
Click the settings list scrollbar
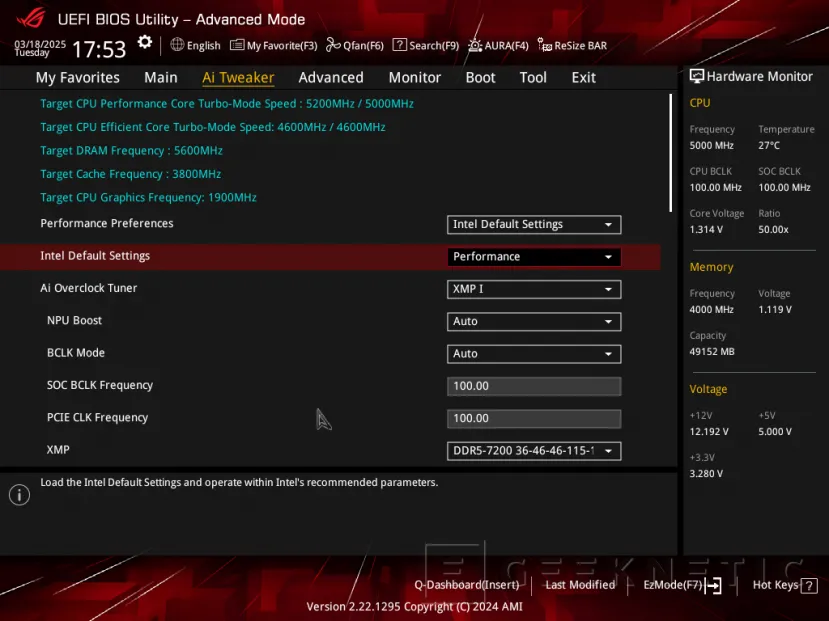point(670,153)
